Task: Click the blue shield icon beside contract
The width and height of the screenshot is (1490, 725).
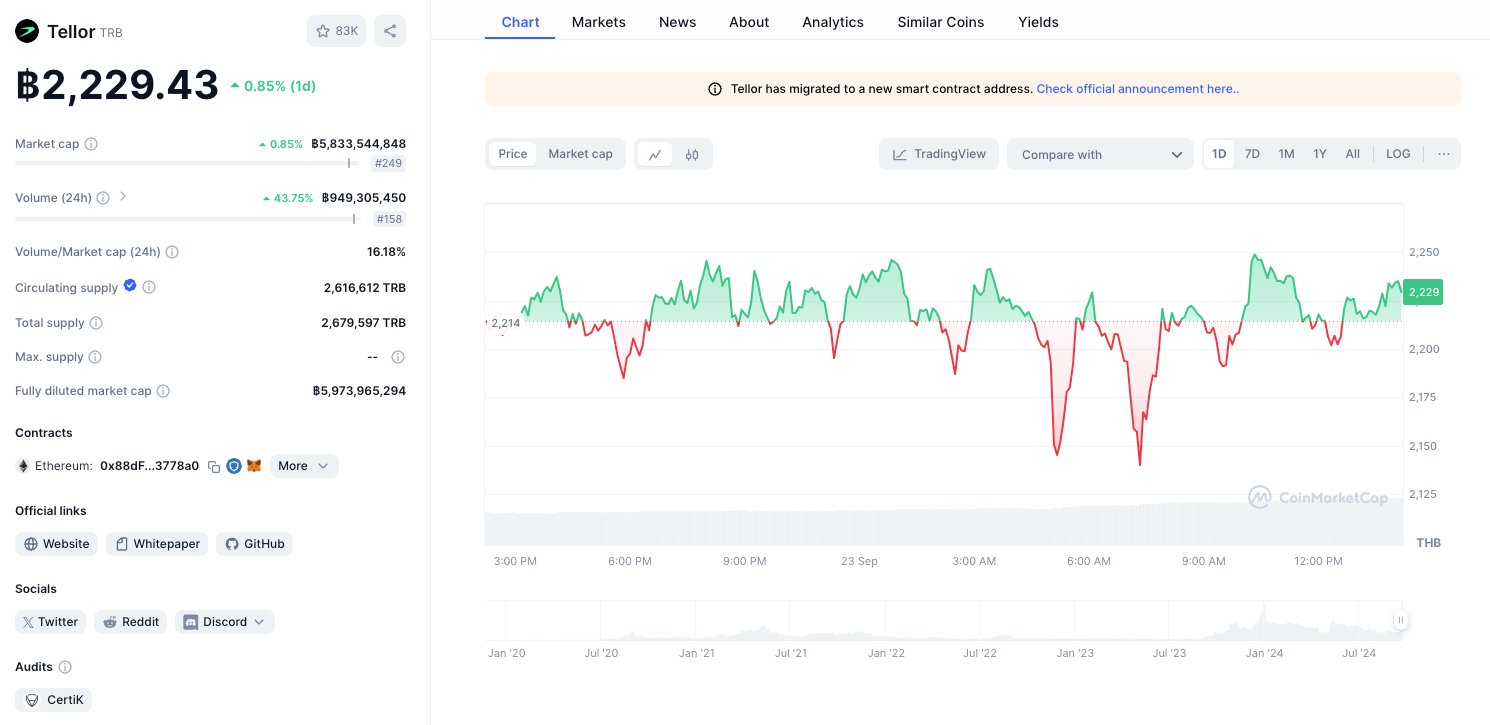Action: point(234,466)
